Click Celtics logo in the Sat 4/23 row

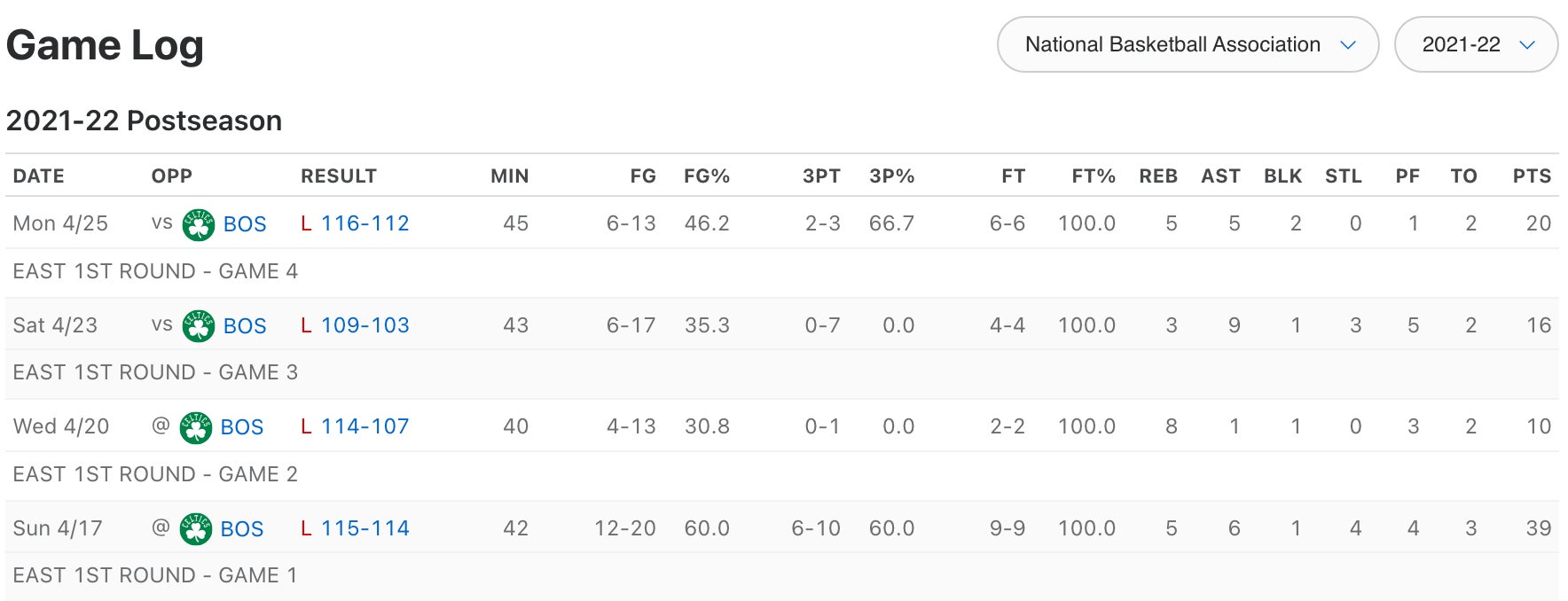198,326
